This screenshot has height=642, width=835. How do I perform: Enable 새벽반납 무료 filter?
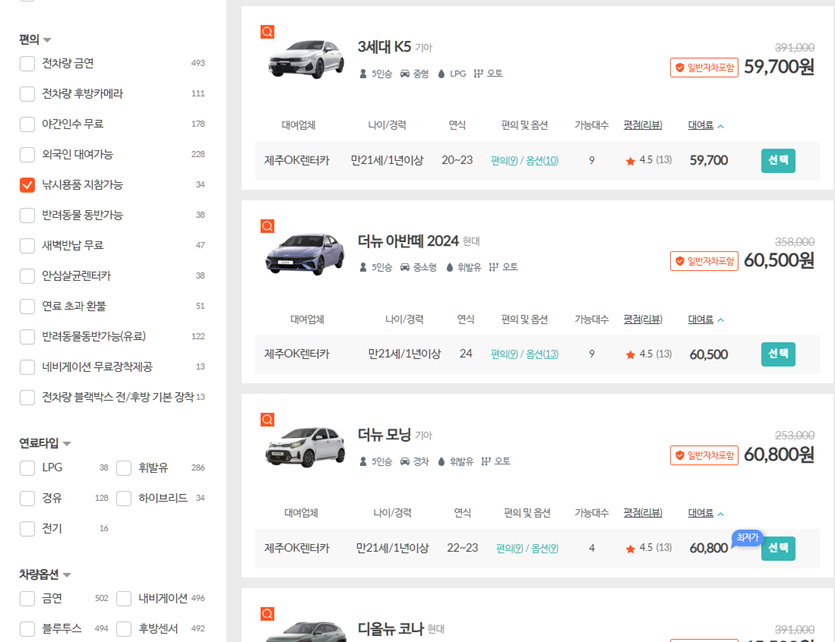pyautogui.click(x=27, y=245)
